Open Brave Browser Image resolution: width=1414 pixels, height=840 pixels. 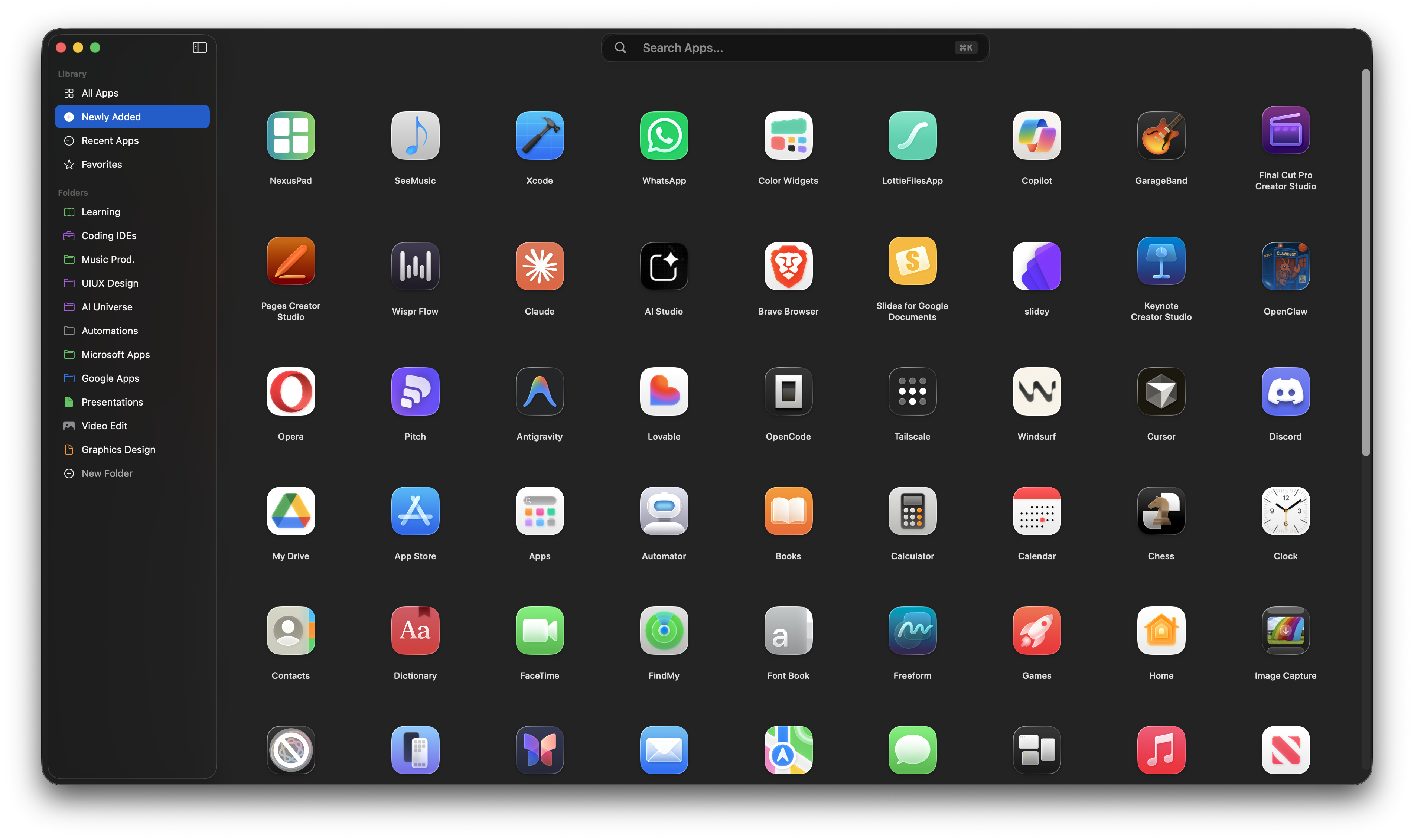click(788, 266)
